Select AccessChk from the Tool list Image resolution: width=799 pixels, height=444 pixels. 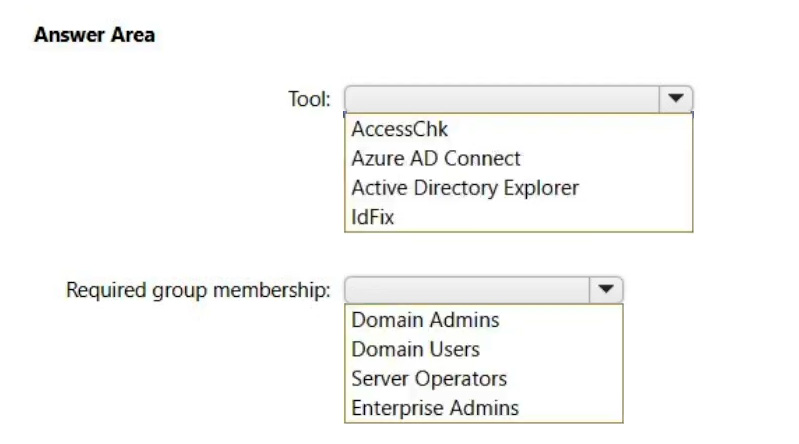(400, 129)
